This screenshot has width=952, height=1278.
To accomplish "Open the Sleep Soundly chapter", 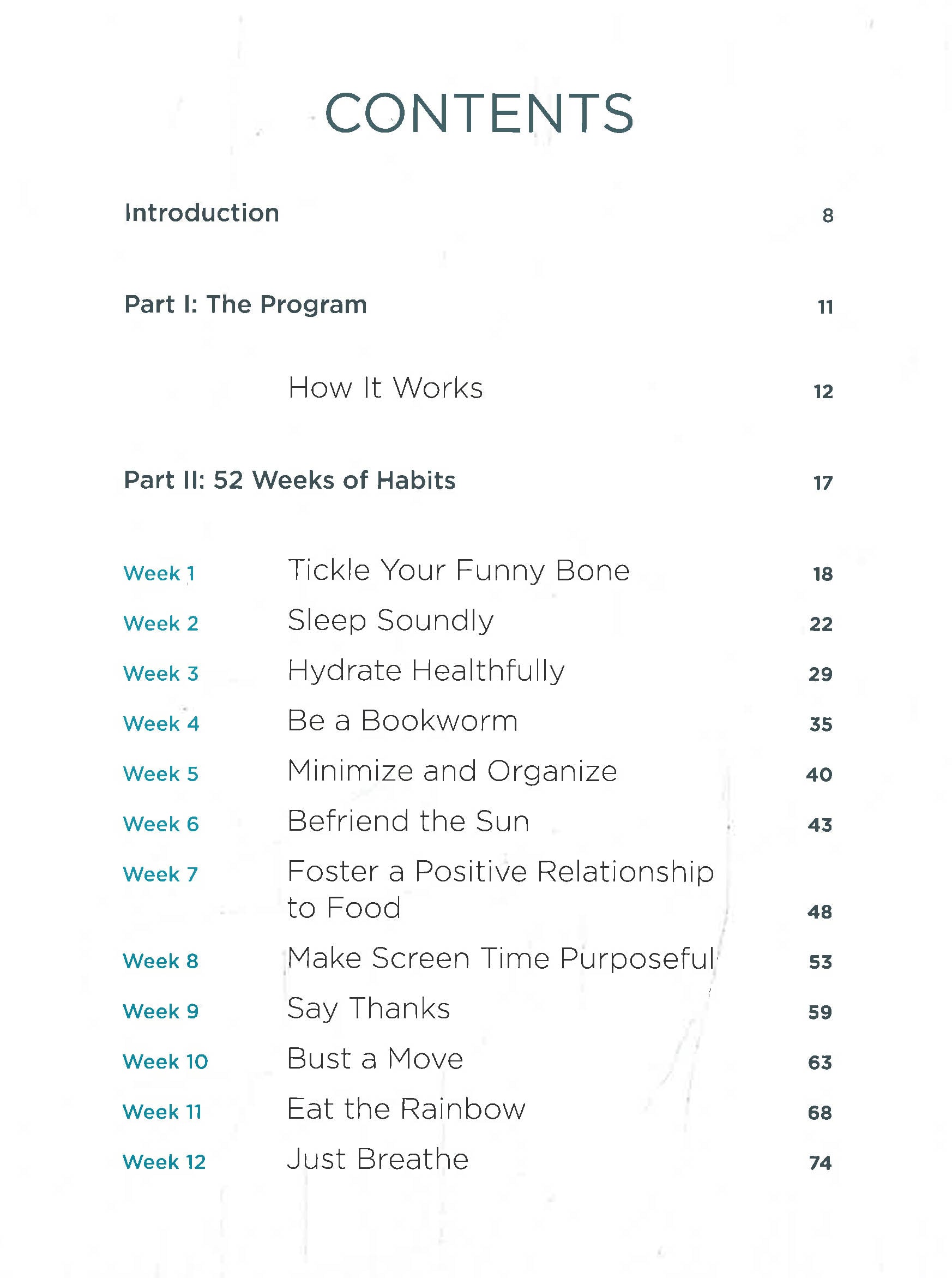I will 390,620.
